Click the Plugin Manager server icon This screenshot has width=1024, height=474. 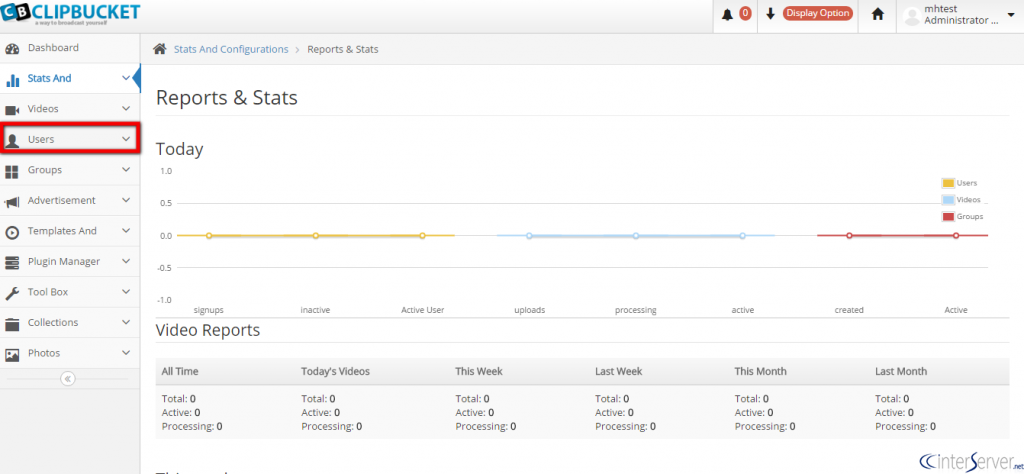click(12, 262)
